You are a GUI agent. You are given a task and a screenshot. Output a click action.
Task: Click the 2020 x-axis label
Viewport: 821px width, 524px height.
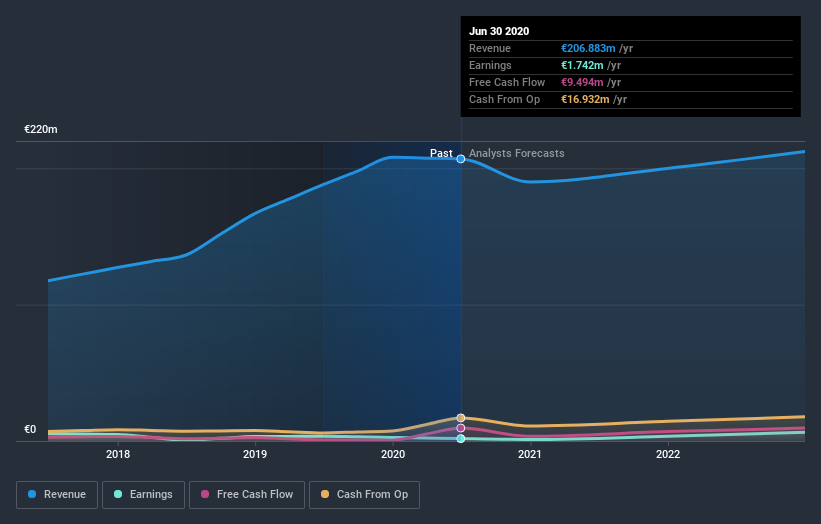click(393, 454)
